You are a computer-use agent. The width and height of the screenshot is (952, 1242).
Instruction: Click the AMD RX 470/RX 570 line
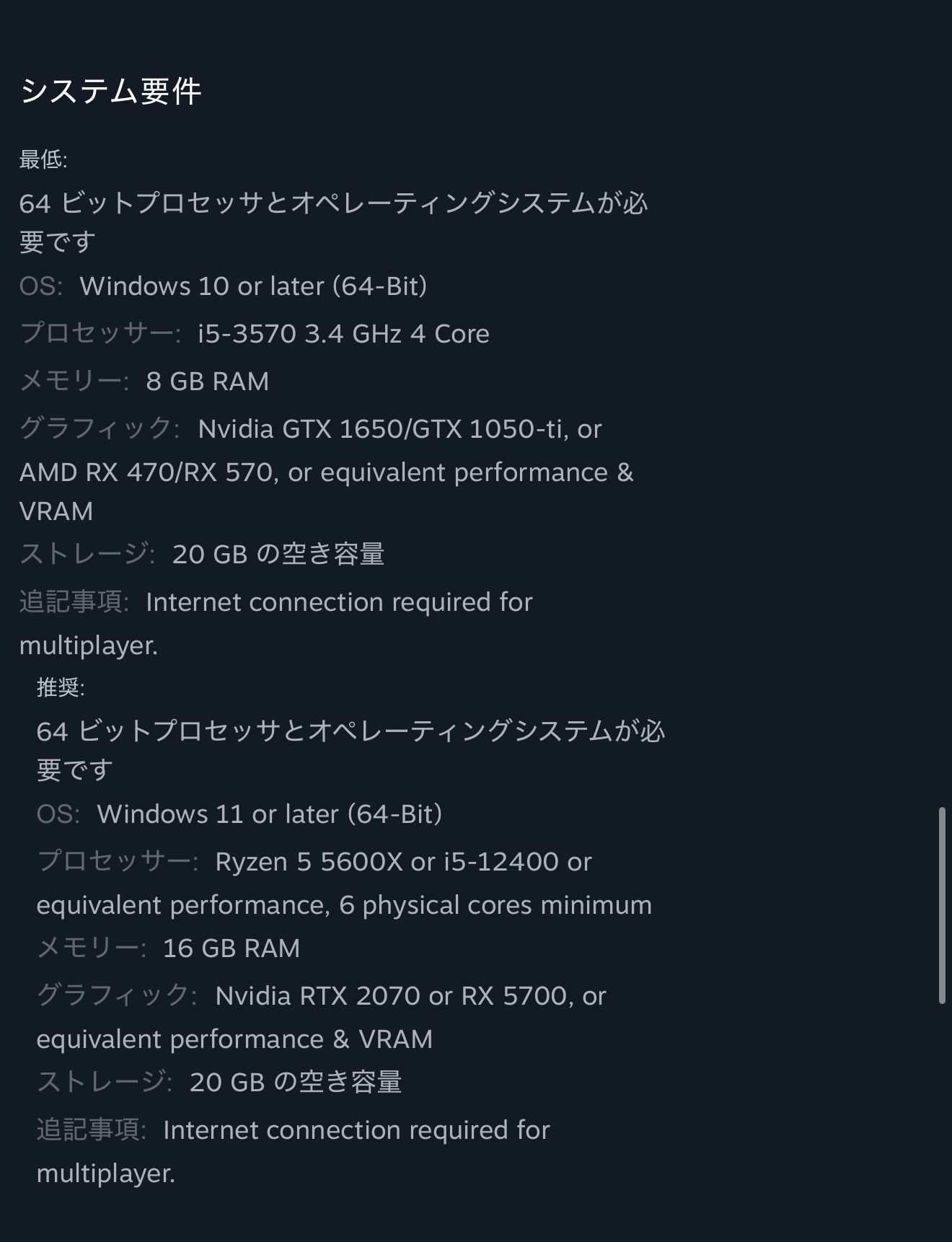[x=327, y=472]
